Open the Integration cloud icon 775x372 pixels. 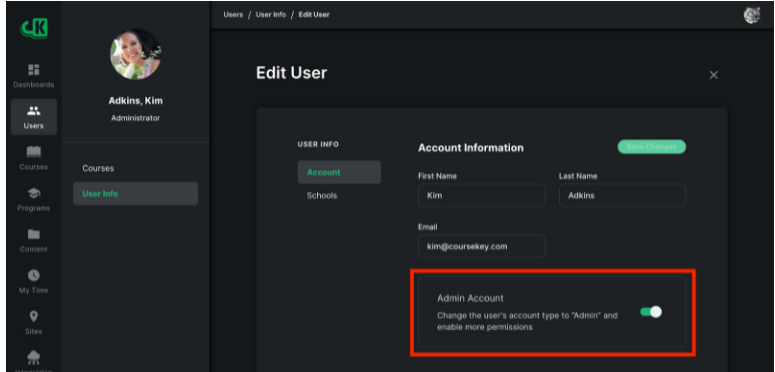click(34, 357)
